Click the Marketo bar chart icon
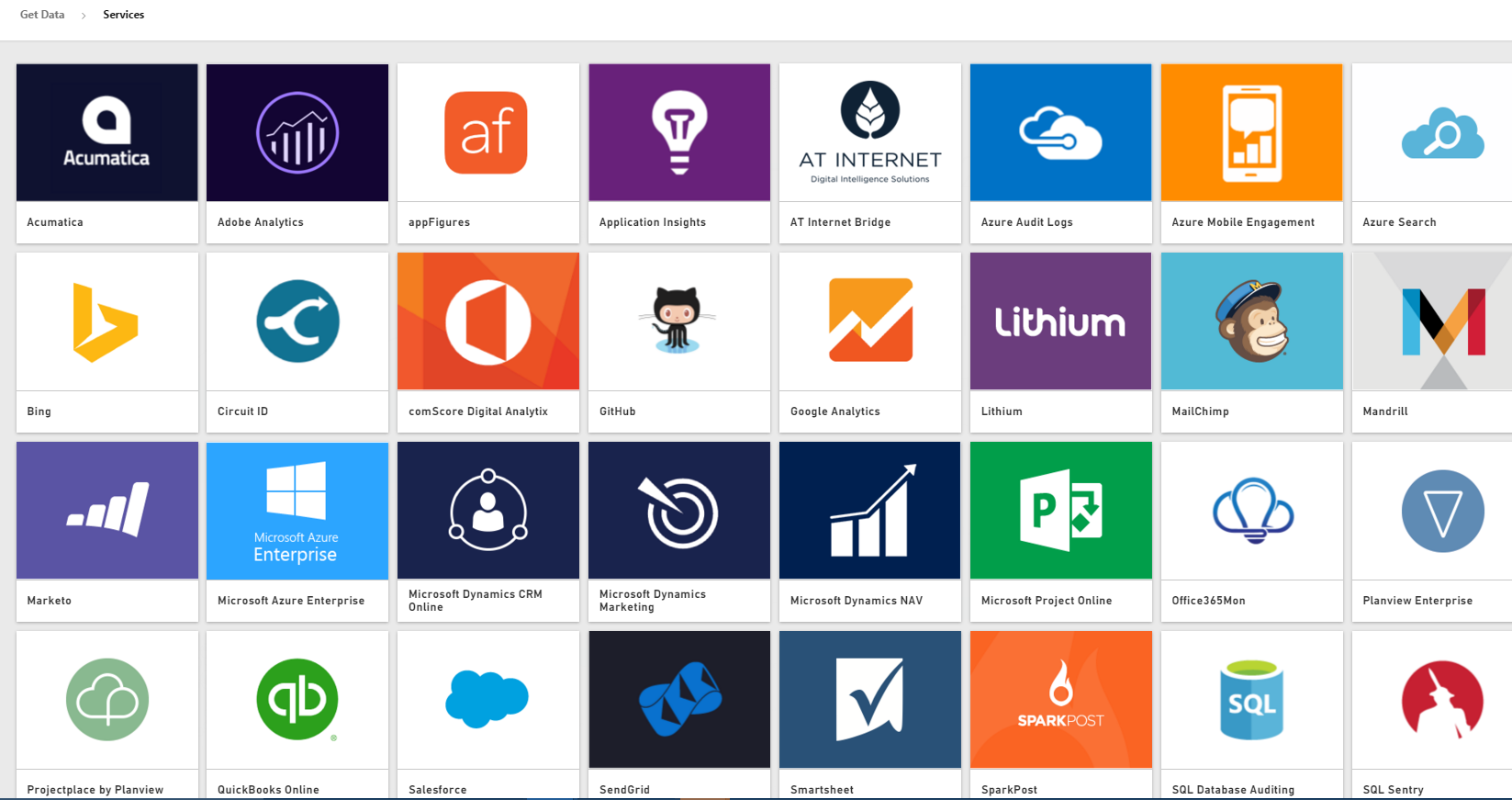The image size is (1512, 800). click(x=107, y=509)
